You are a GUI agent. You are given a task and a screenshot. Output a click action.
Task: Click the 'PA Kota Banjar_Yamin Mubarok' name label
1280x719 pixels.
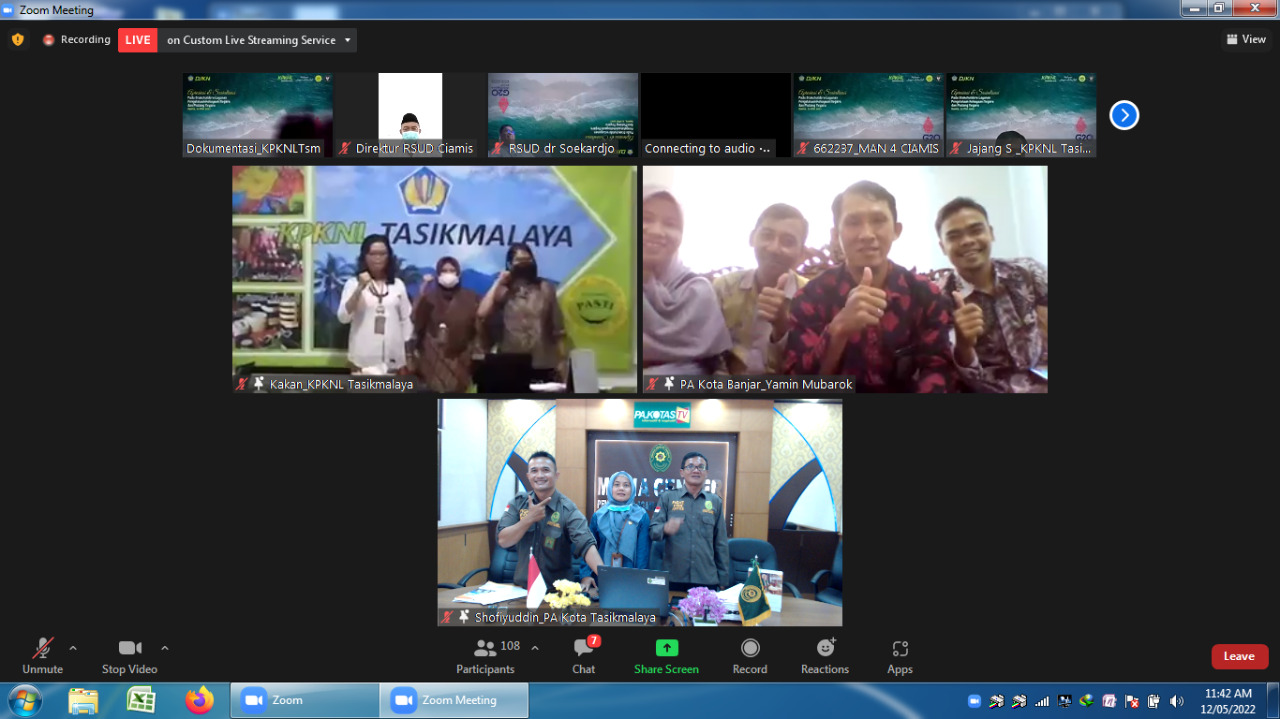point(767,384)
